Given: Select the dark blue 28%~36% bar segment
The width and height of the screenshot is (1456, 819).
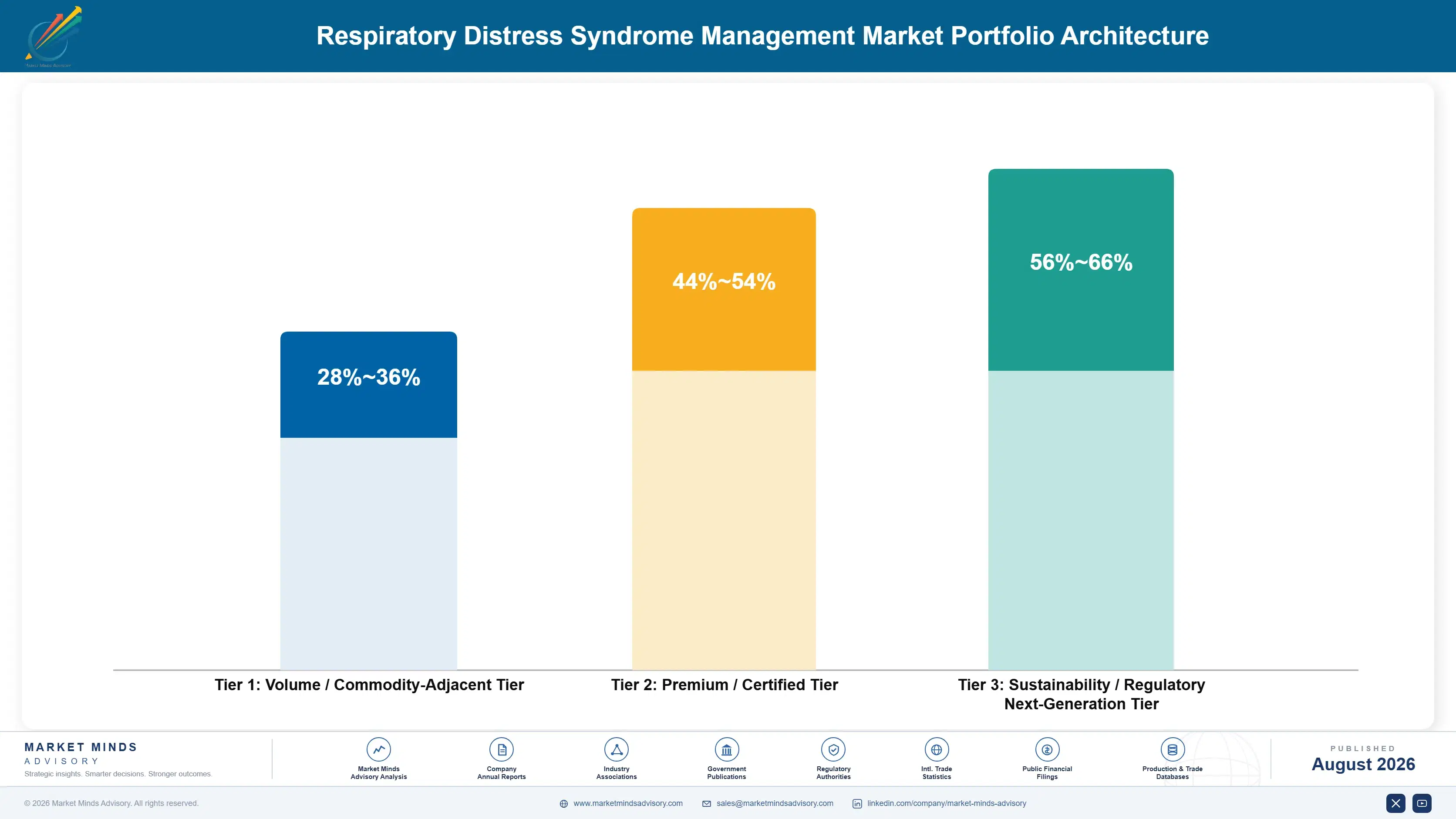Looking at the screenshot, I should (x=368, y=385).
